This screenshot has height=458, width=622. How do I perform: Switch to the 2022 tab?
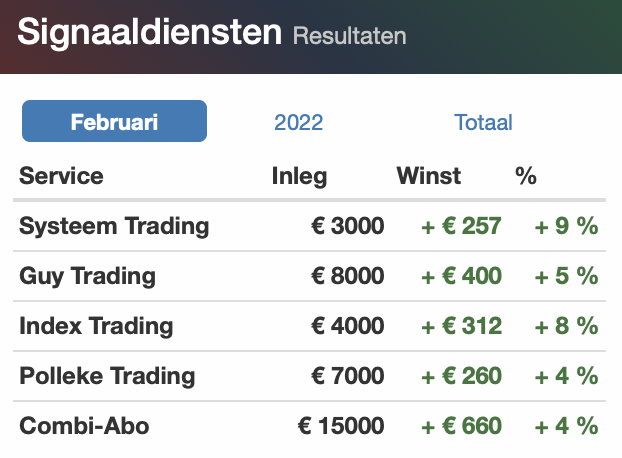298,122
